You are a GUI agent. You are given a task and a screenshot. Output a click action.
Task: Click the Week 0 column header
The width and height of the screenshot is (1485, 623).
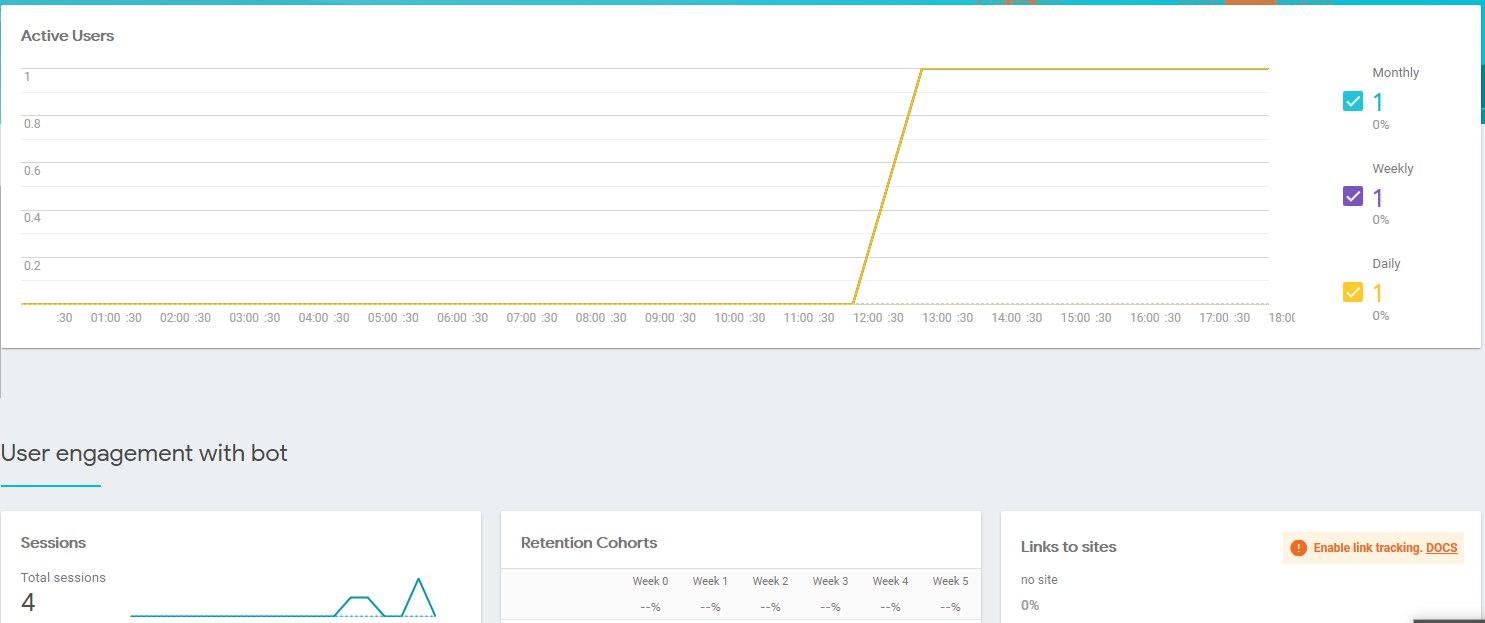tap(650, 581)
